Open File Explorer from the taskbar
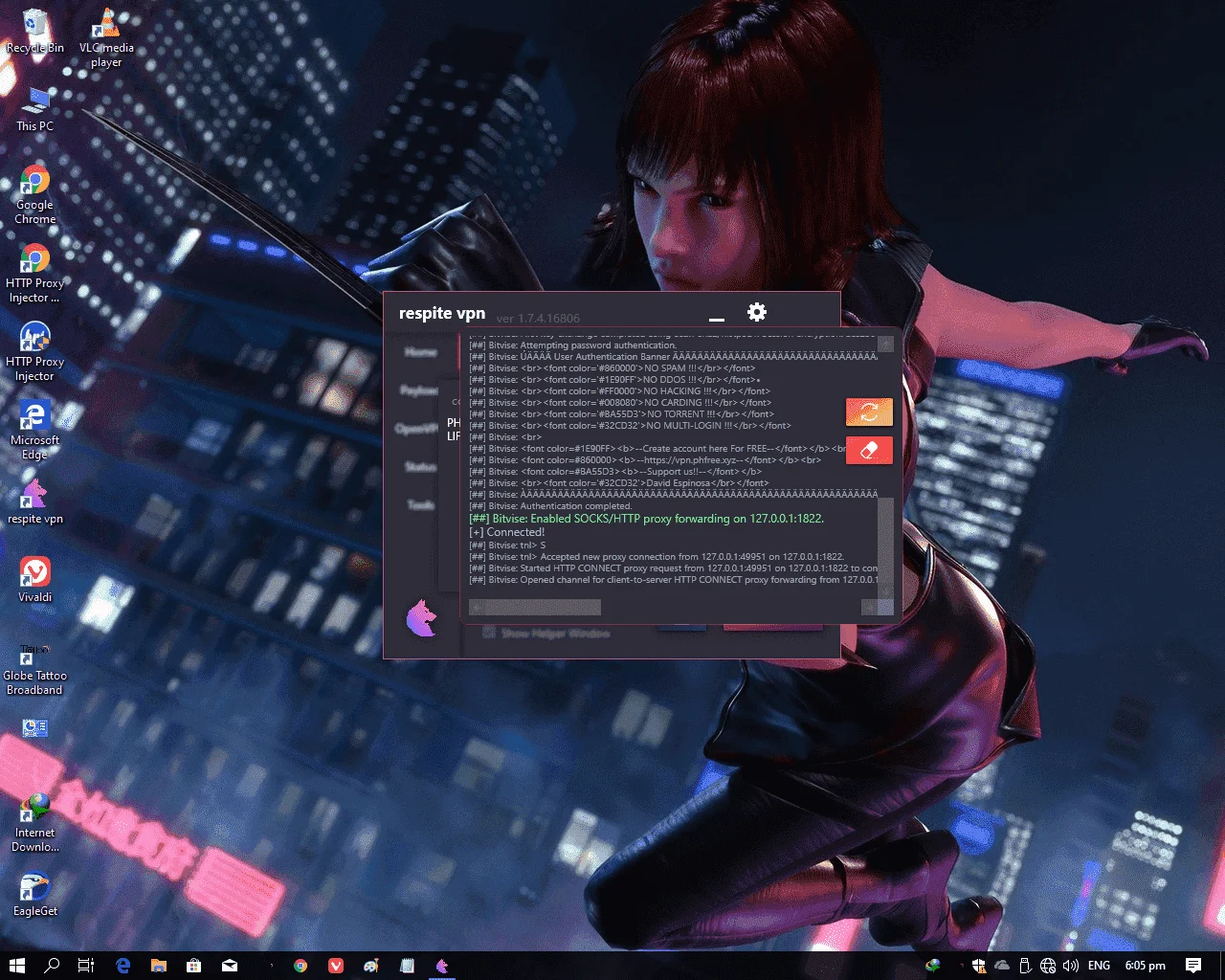Screen dimensions: 1225x980 click(x=158, y=966)
